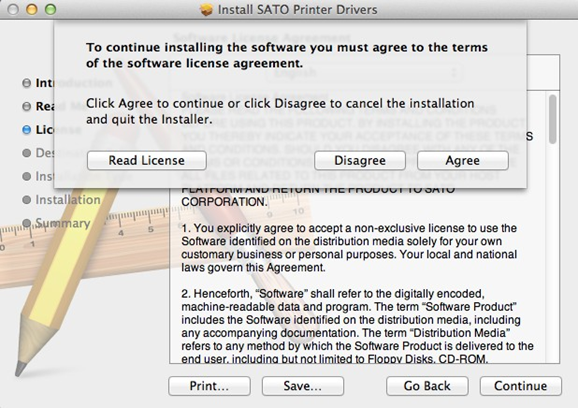This screenshot has width=578, height=408.
Task: Go Back to previous installer step
Action: [x=427, y=386]
